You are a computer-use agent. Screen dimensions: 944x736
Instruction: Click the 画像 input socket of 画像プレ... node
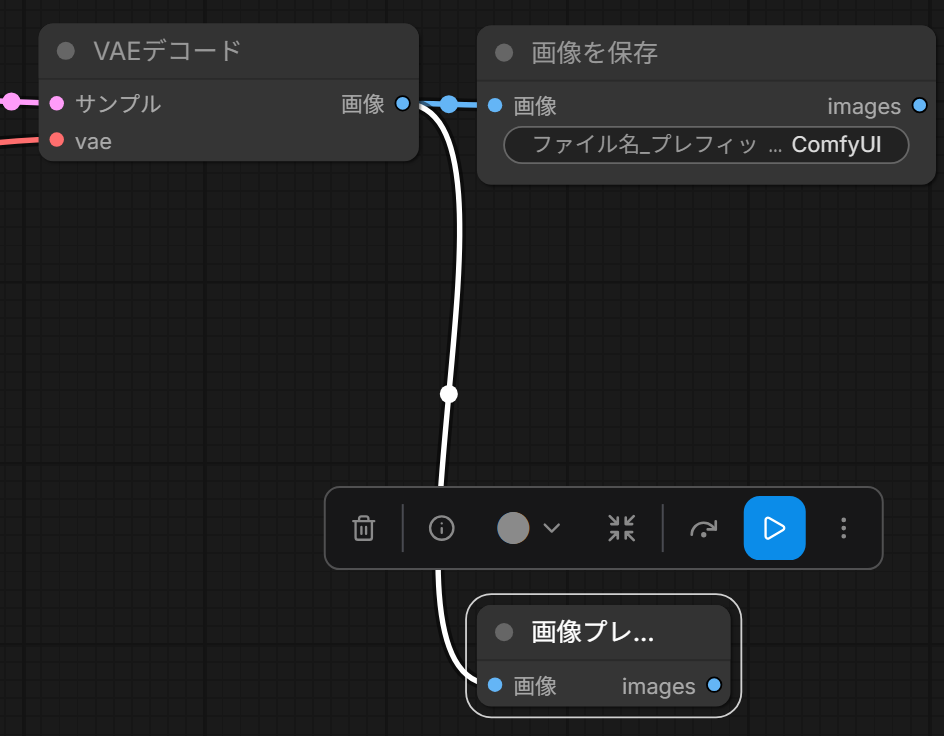(x=495, y=684)
